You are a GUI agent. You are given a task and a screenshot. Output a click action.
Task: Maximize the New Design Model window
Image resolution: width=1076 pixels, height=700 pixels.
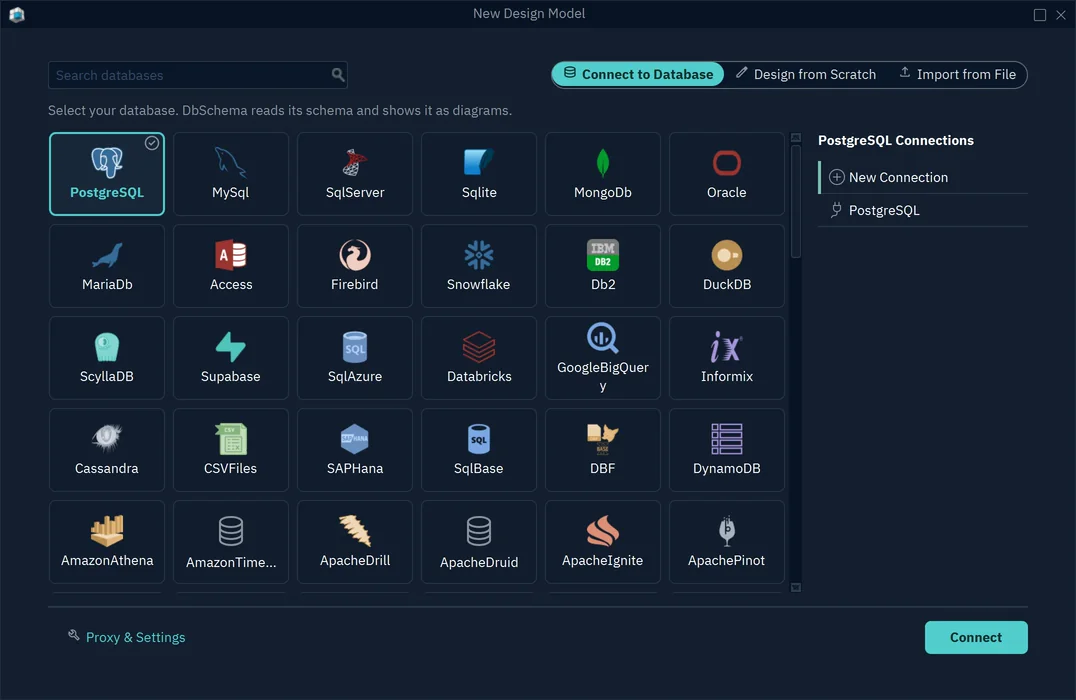click(1040, 14)
